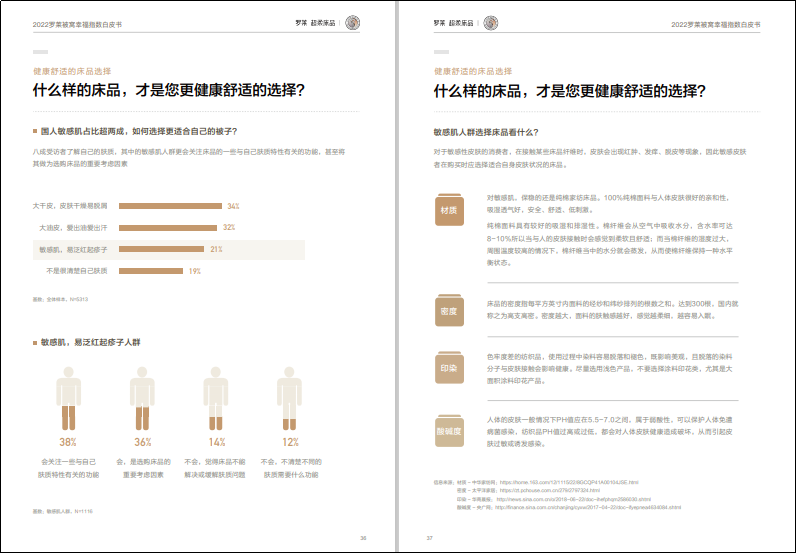
Task: Click the left page title 什么样的床品
Action: tap(169, 90)
